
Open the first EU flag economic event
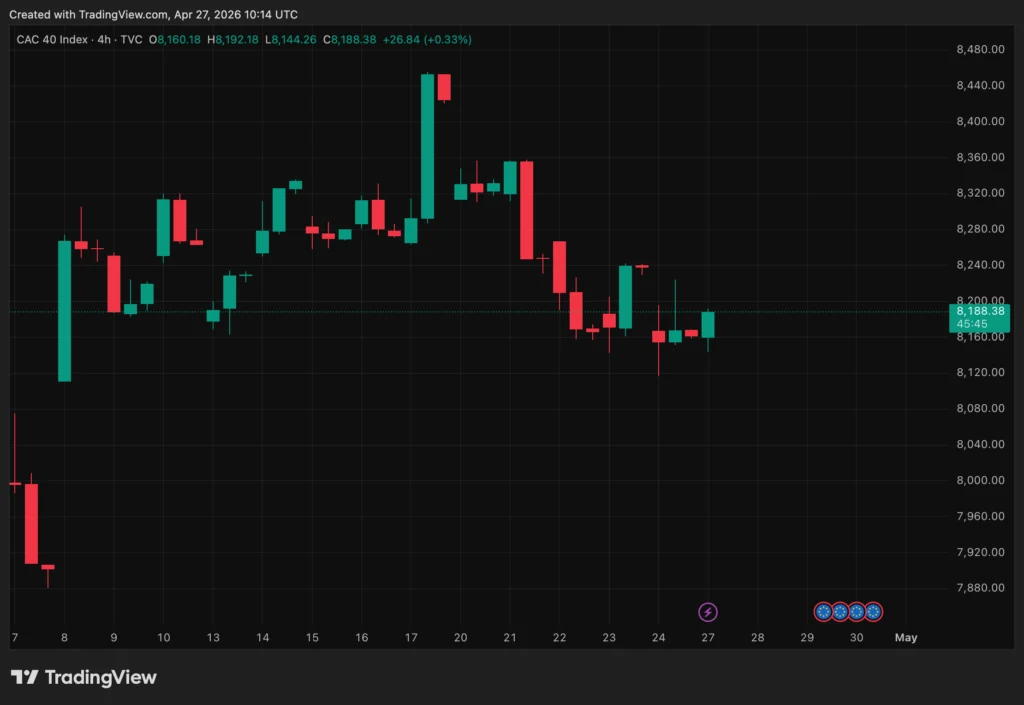coord(823,611)
